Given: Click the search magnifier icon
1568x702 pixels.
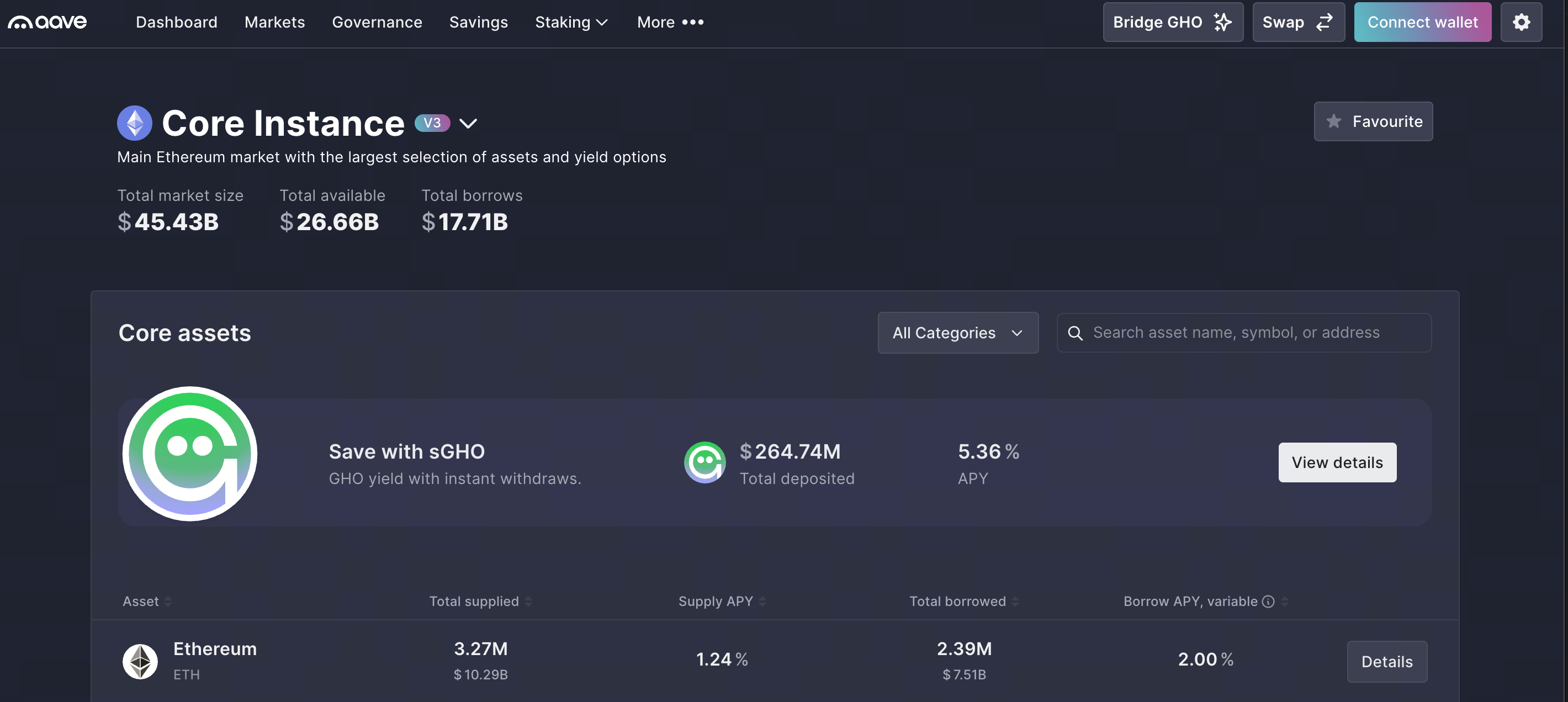Looking at the screenshot, I should 1075,333.
